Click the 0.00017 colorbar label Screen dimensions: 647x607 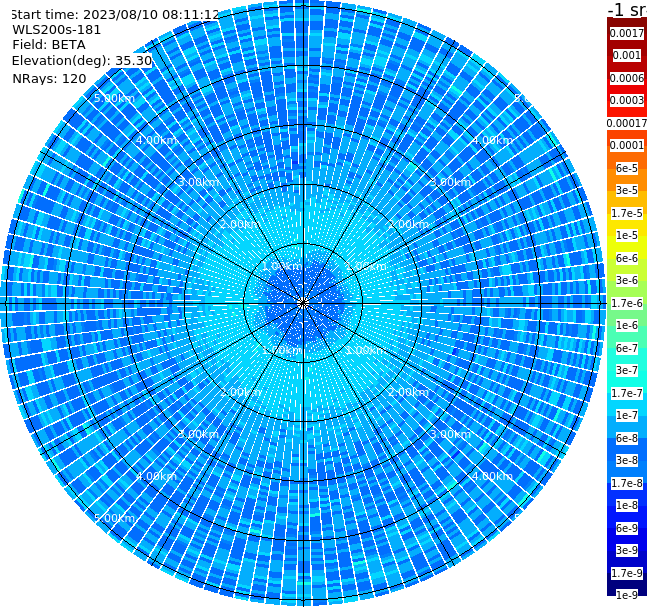point(627,123)
